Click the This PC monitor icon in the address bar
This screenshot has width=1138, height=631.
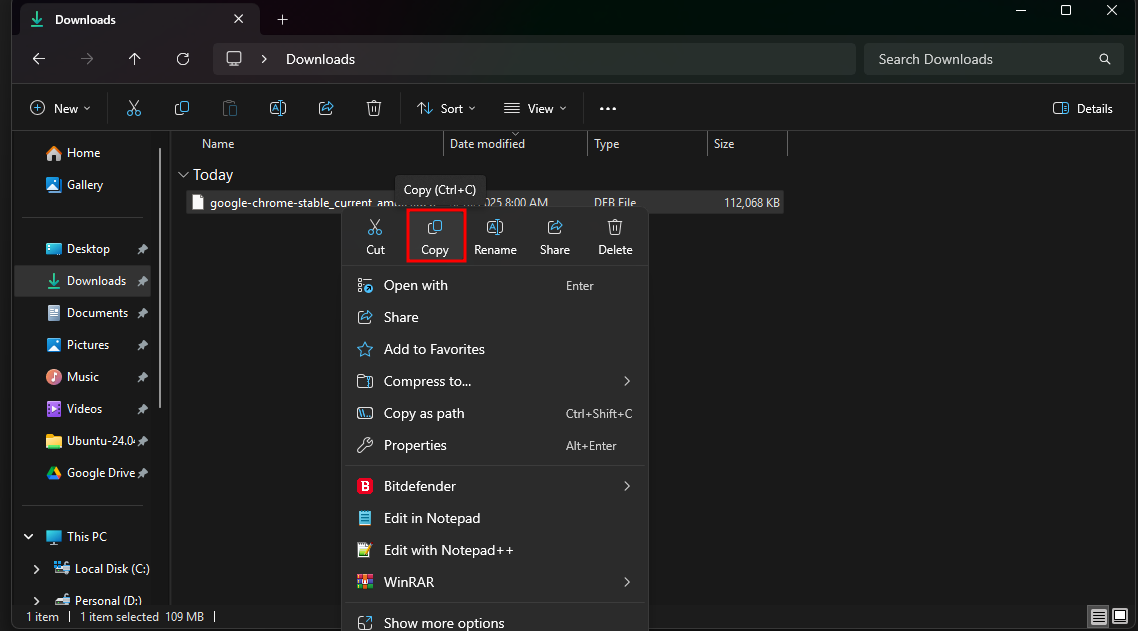coord(234,59)
